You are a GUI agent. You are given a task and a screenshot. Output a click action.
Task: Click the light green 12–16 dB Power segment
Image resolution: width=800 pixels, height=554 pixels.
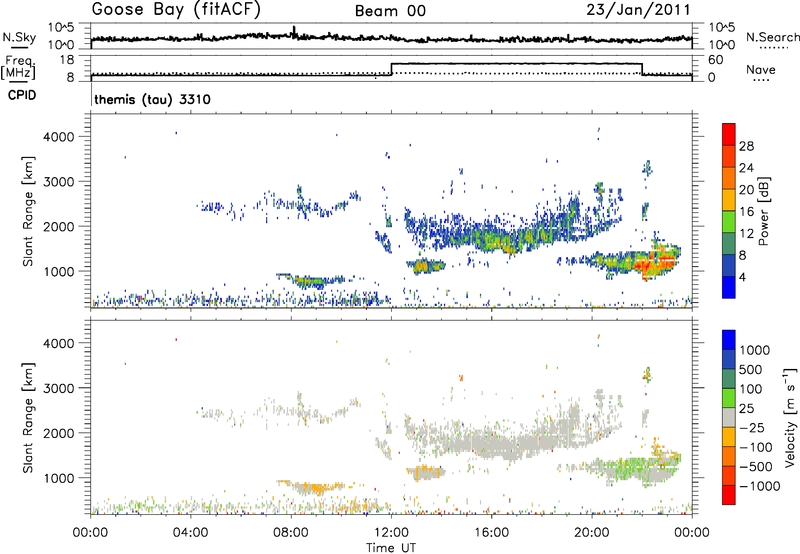click(729, 221)
